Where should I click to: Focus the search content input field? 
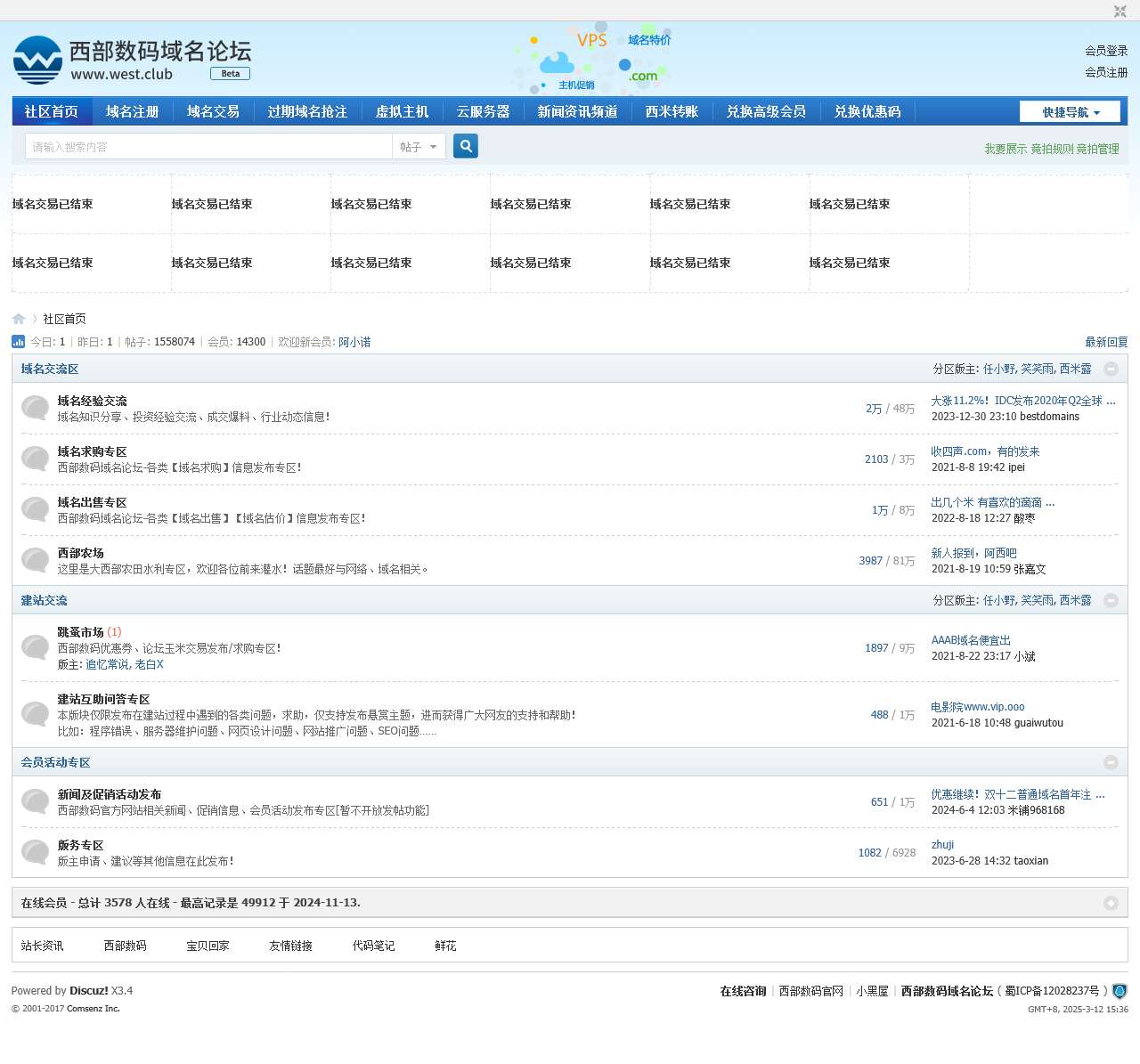click(x=208, y=146)
